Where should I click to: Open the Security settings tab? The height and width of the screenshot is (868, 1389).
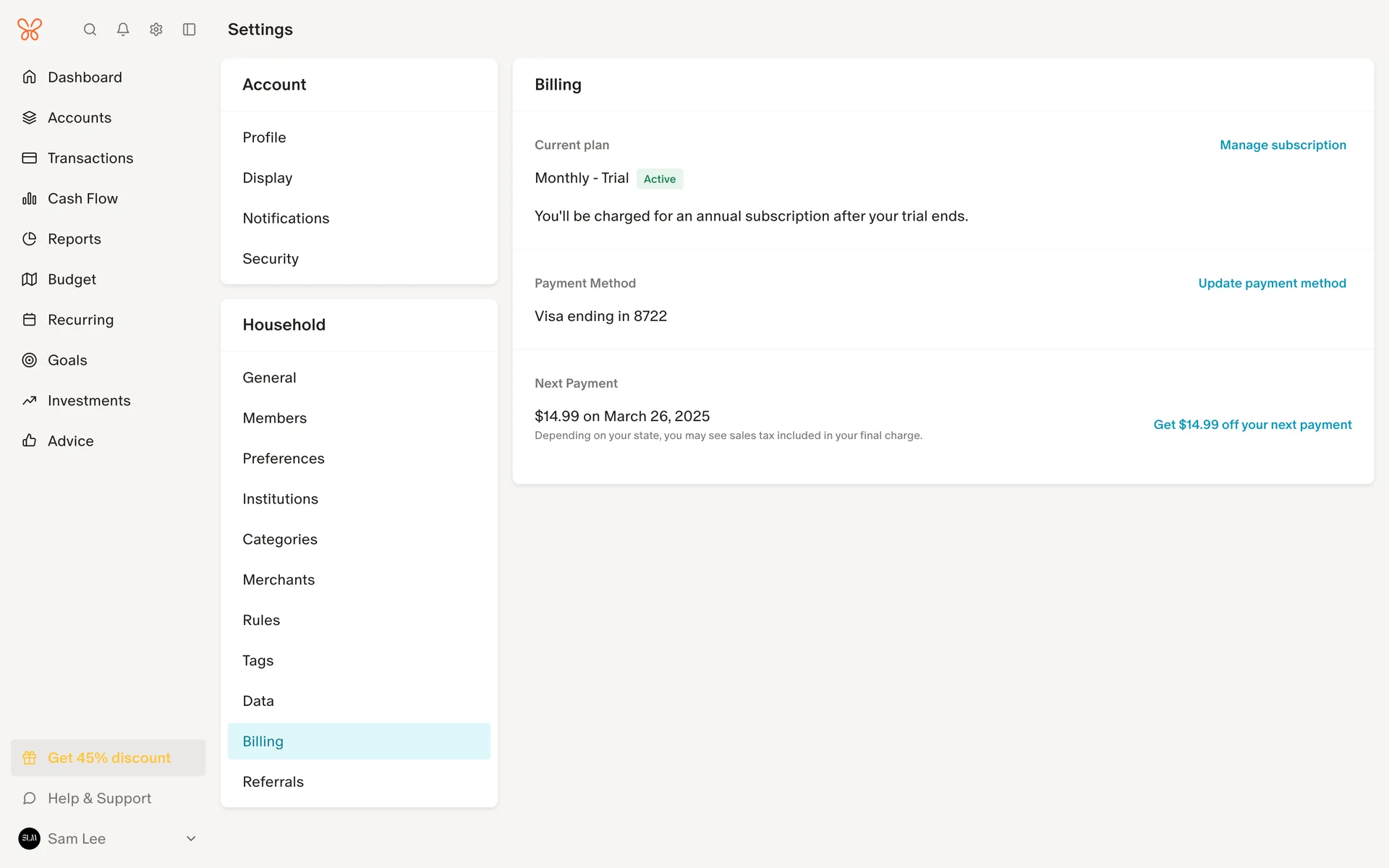pos(271,259)
